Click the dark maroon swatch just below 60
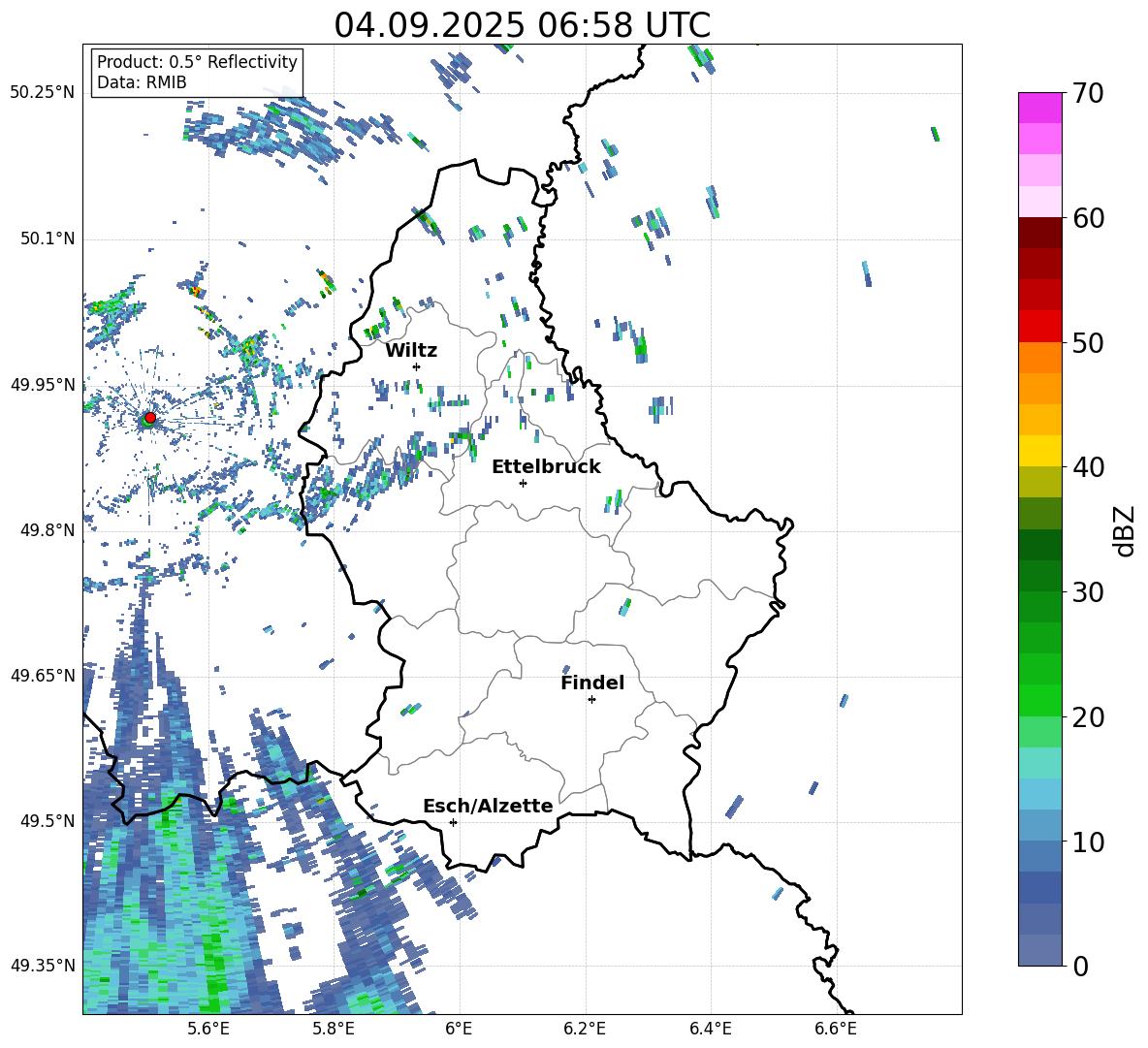Image resolution: width=1148 pixels, height=1048 pixels. pos(1039,233)
